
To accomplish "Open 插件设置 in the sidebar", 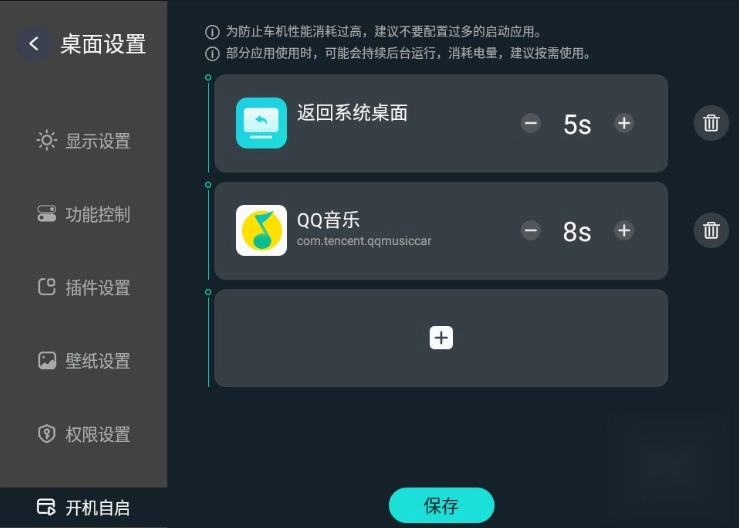I will click(x=83, y=288).
